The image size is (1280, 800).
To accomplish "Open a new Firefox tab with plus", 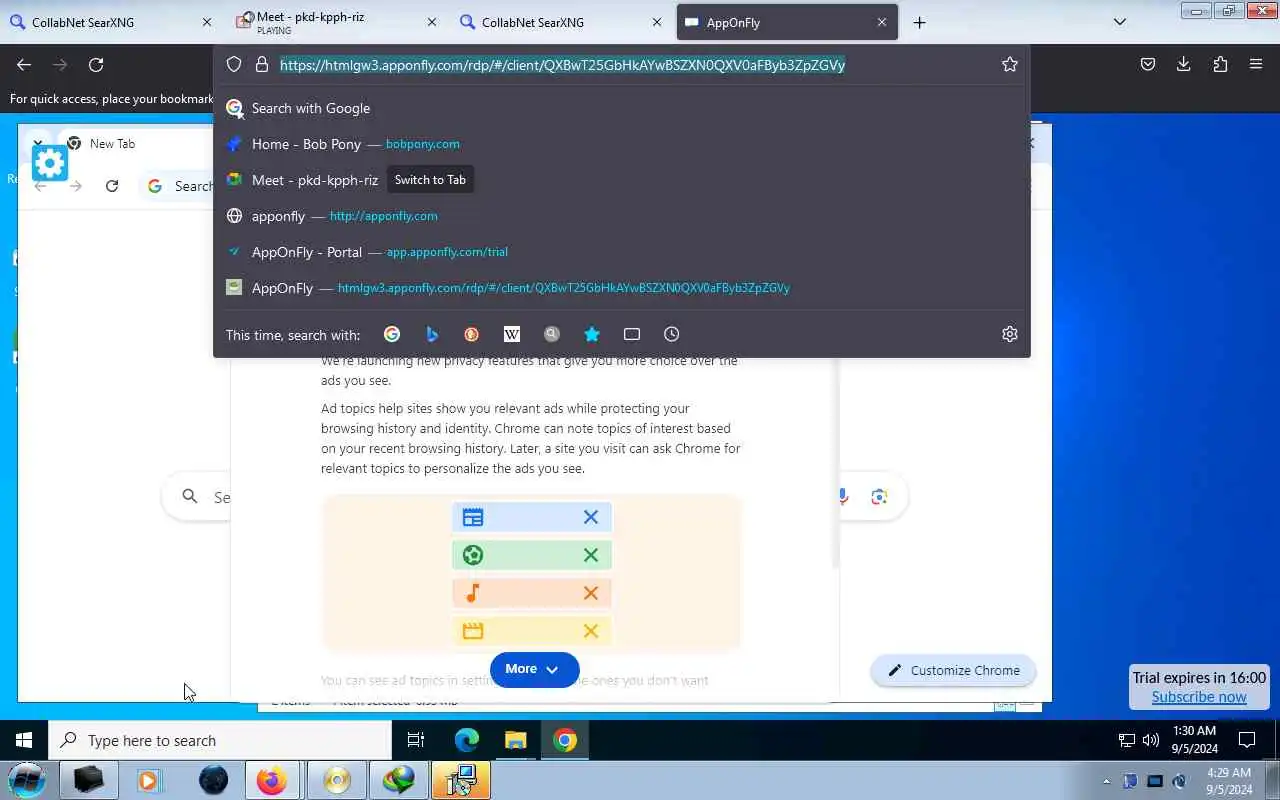I will point(919,22).
